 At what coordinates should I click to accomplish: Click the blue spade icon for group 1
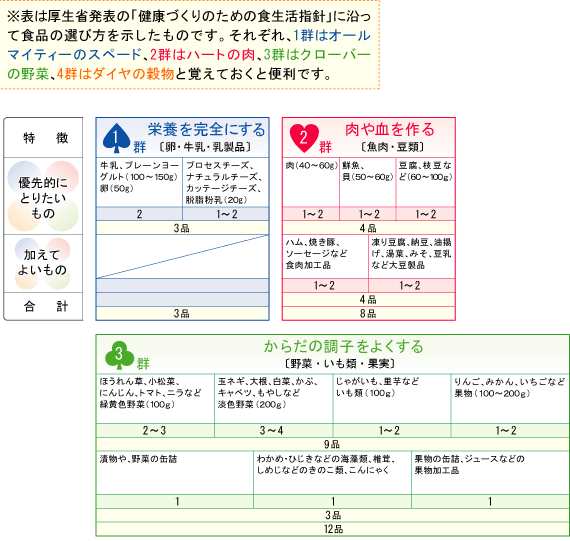(x=116, y=138)
